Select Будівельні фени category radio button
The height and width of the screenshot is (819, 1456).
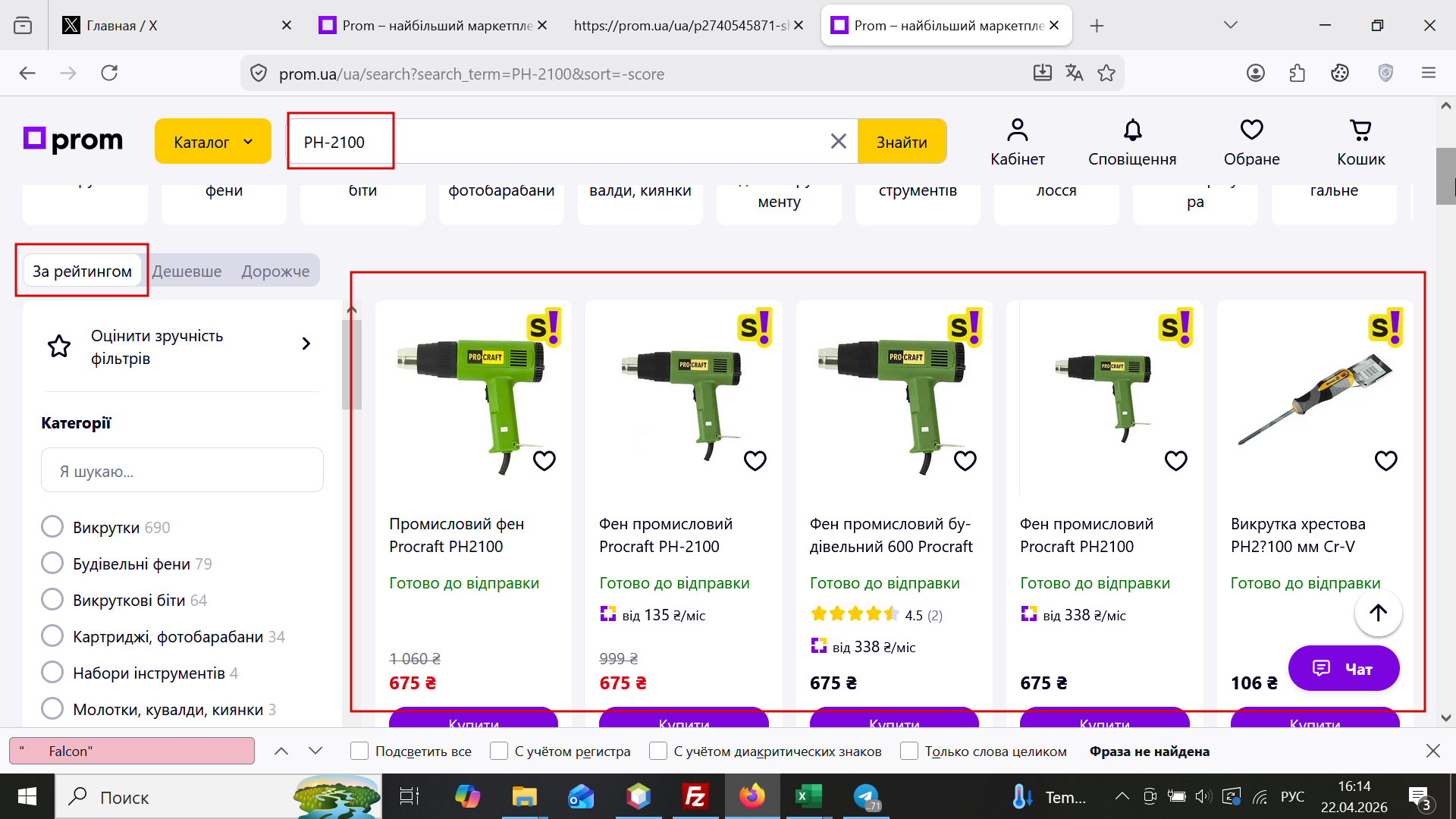point(52,563)
